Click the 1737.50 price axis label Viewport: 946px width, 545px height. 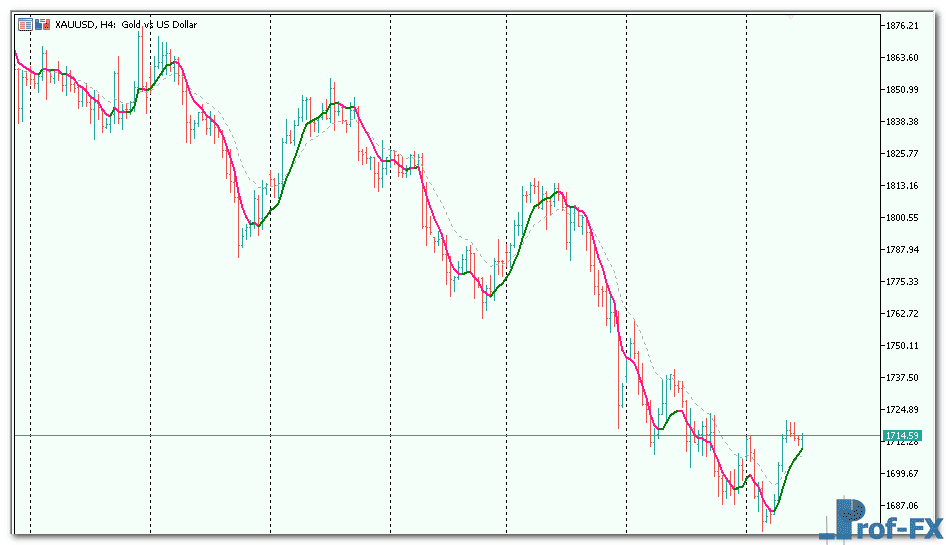(901, 378)
